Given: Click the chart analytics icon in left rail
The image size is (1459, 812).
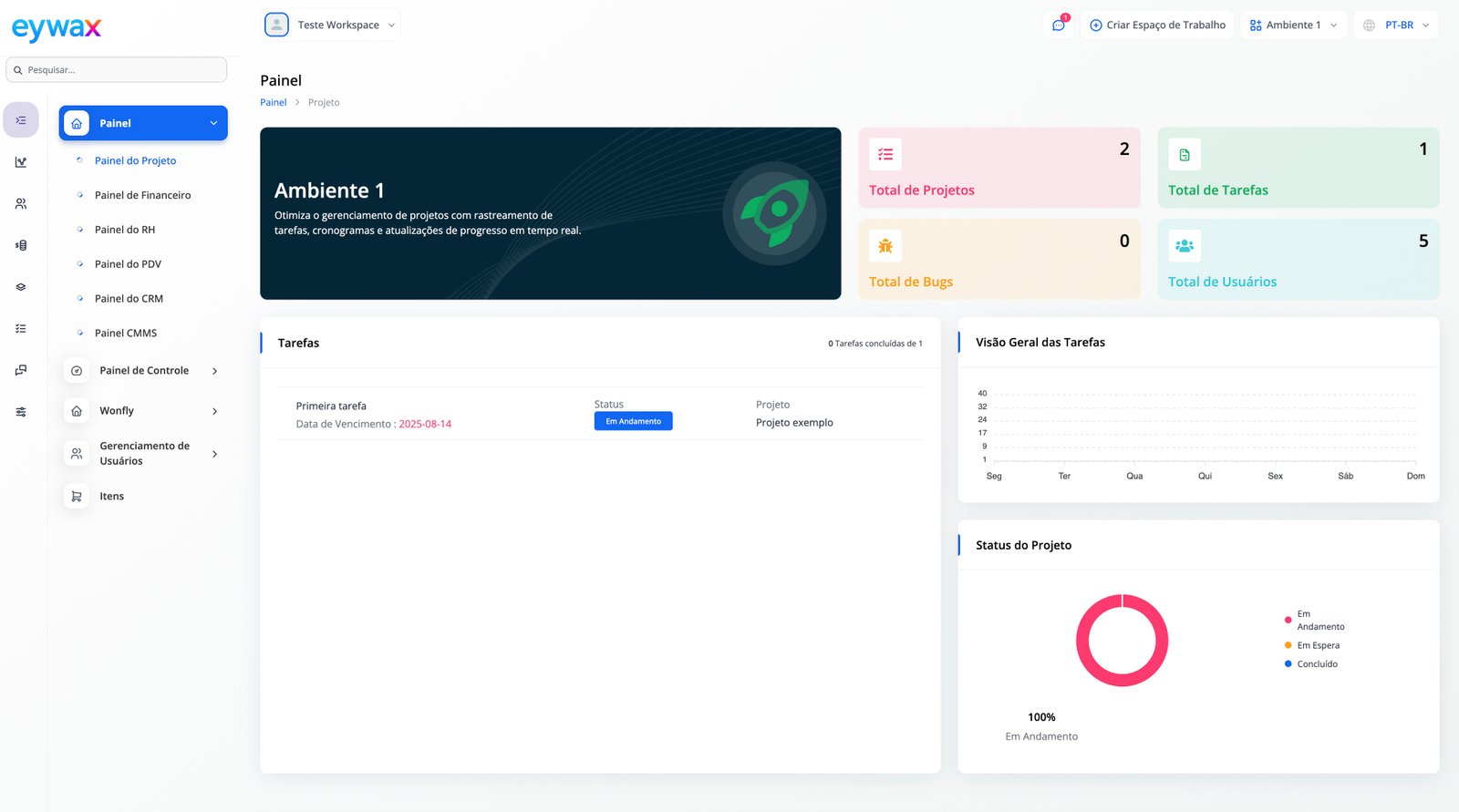Looking at the screenshot, I should pyautogui.click(x=21, y=162).
